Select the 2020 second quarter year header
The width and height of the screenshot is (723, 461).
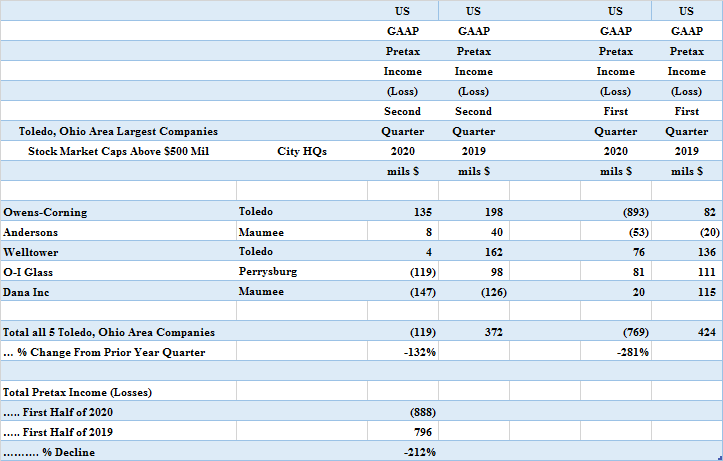pos(403,151)
